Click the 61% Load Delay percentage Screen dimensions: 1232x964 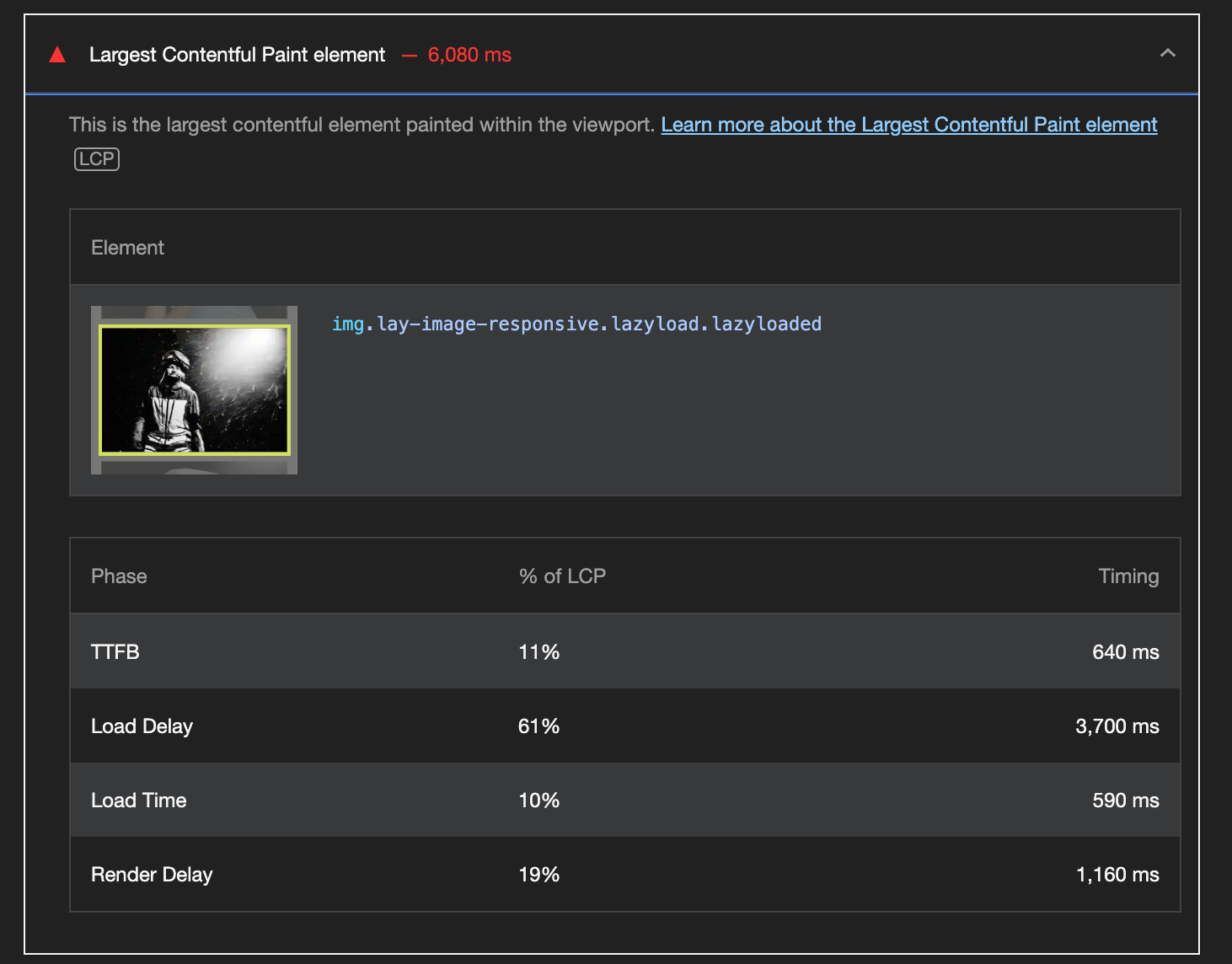tap(538, 726)
